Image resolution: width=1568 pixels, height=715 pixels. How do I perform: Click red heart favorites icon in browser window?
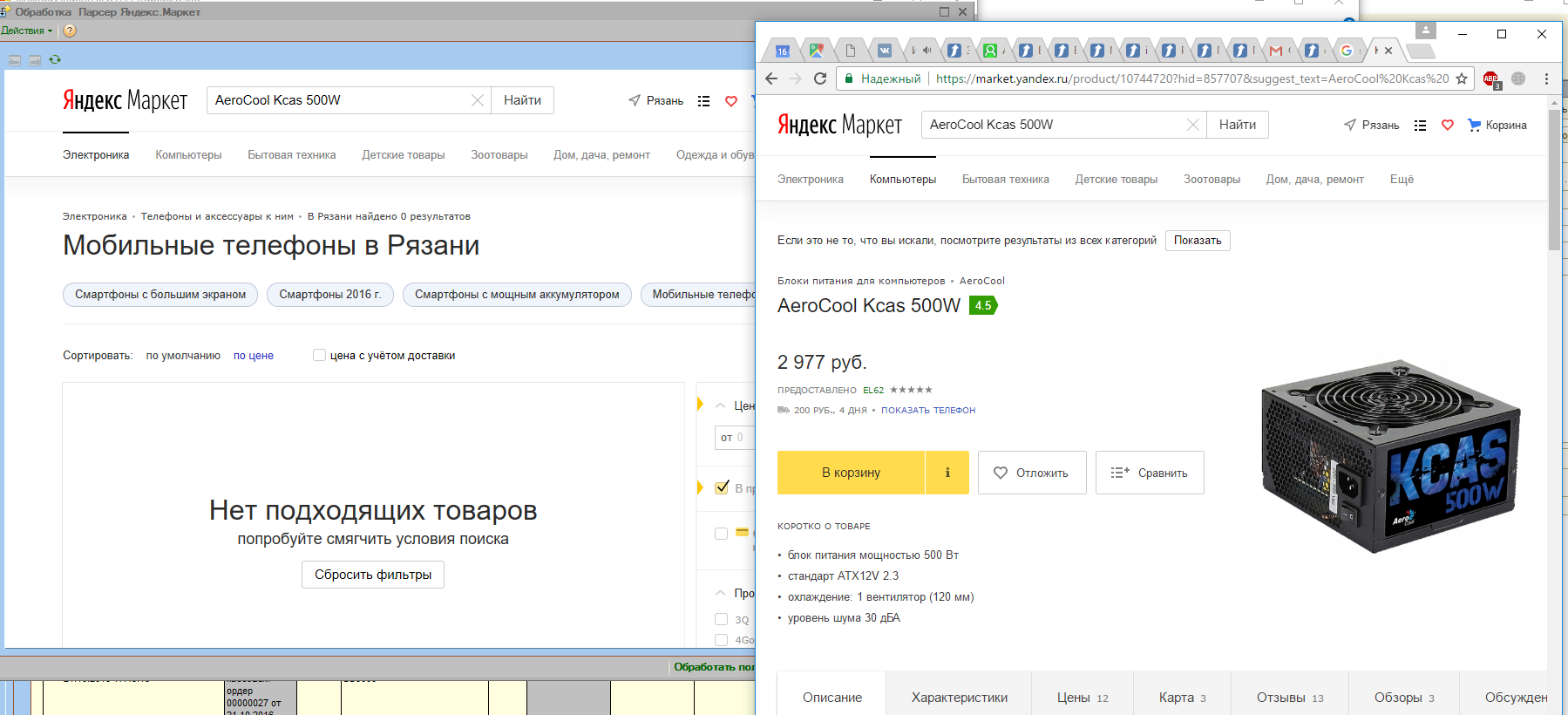click(x=1448, y=126)
